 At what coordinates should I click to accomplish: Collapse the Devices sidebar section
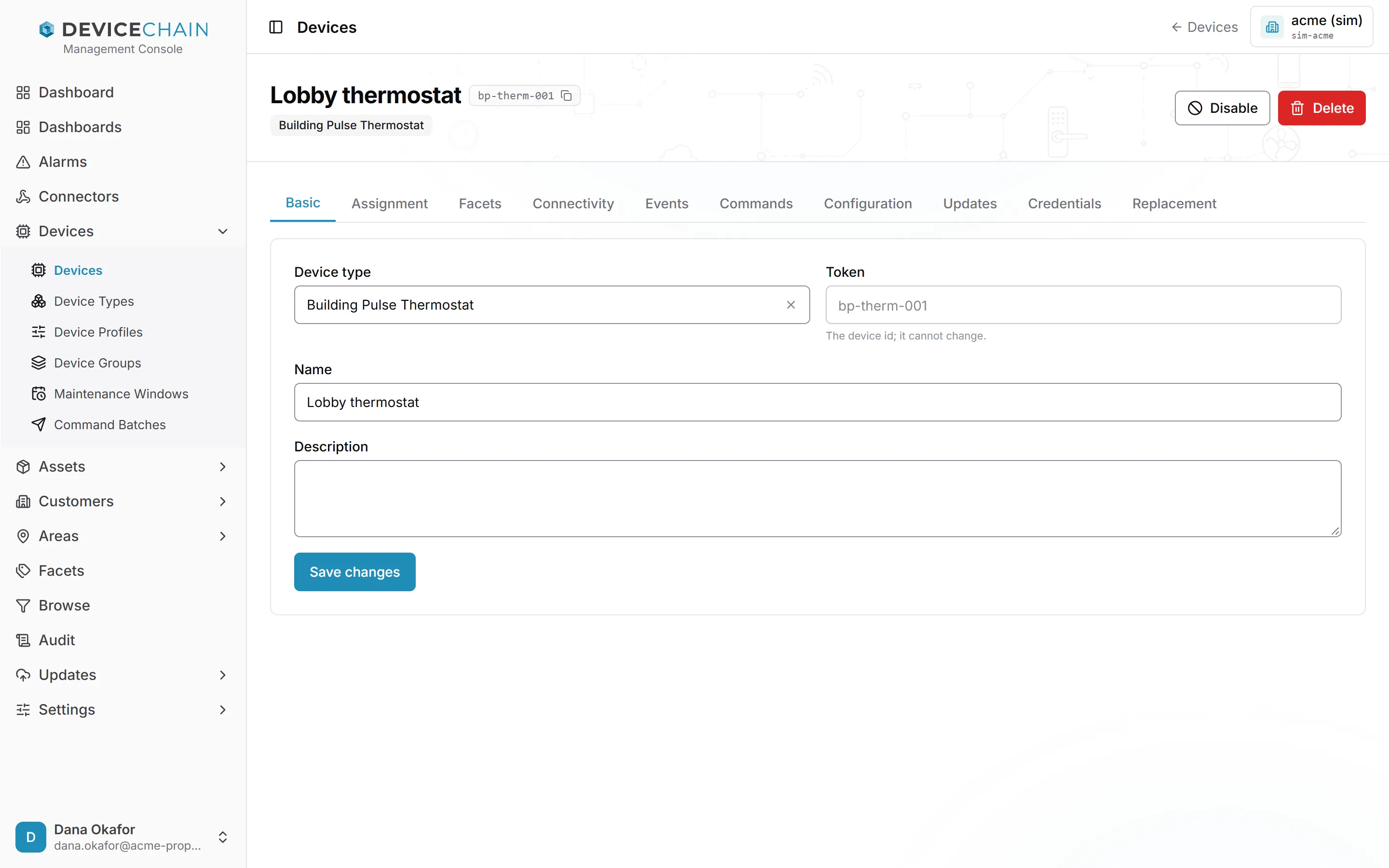(x=223, y=231)
